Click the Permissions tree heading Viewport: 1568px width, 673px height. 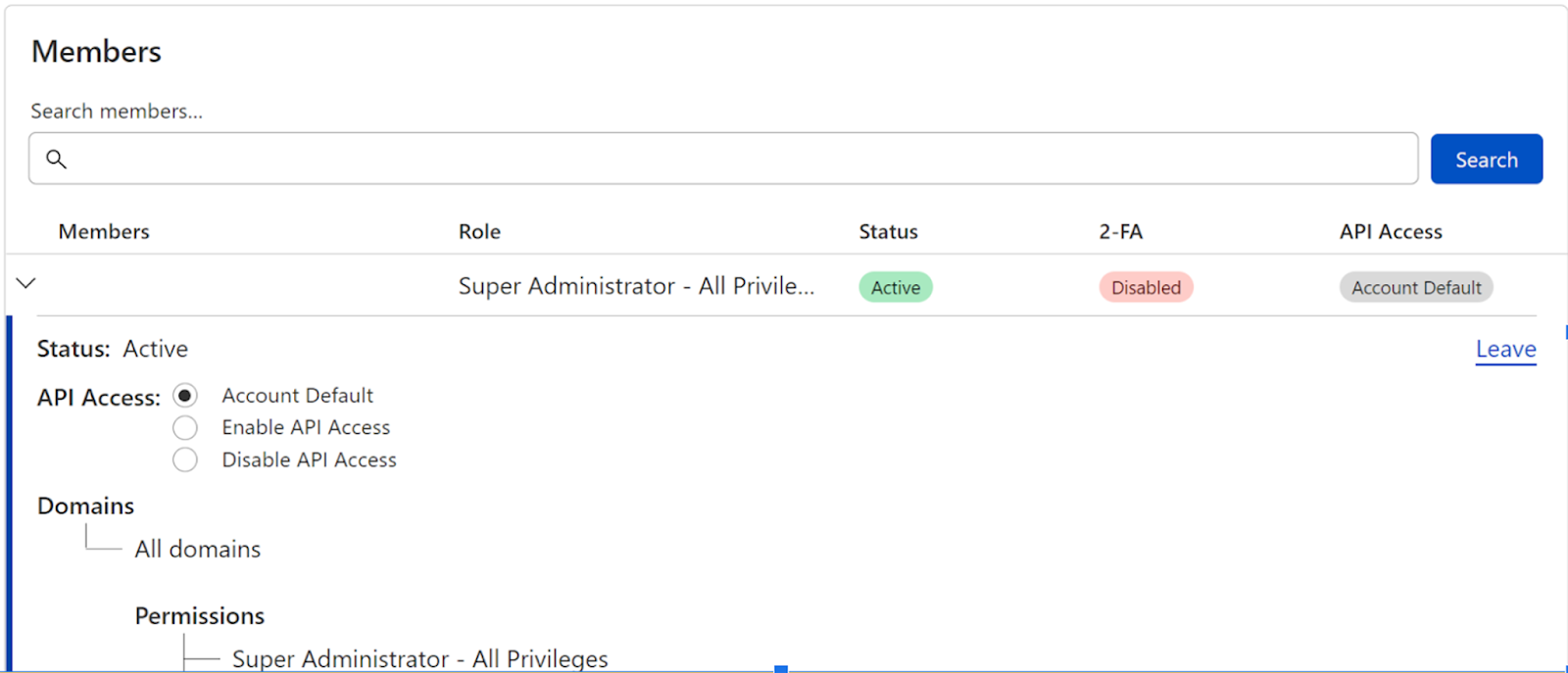click(200, 616)
